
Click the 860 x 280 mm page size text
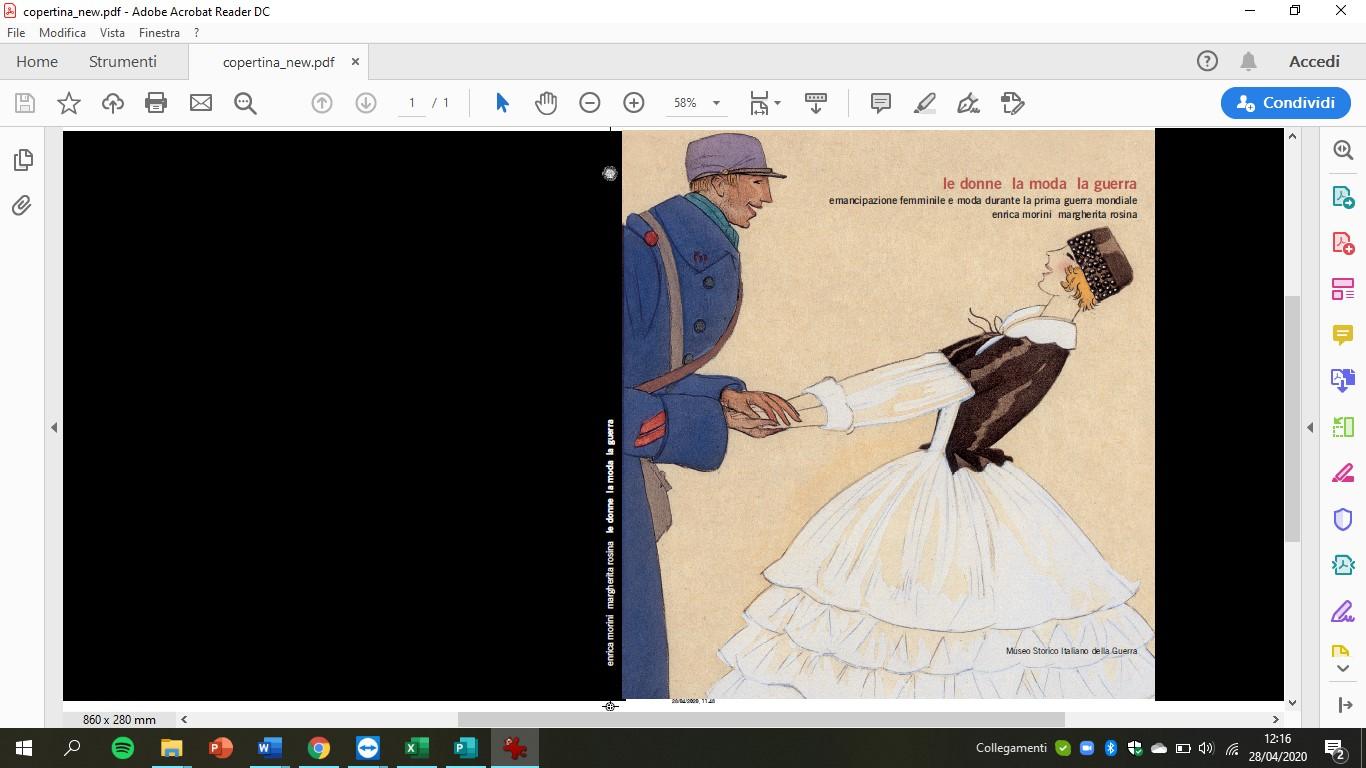click(119, 719)
